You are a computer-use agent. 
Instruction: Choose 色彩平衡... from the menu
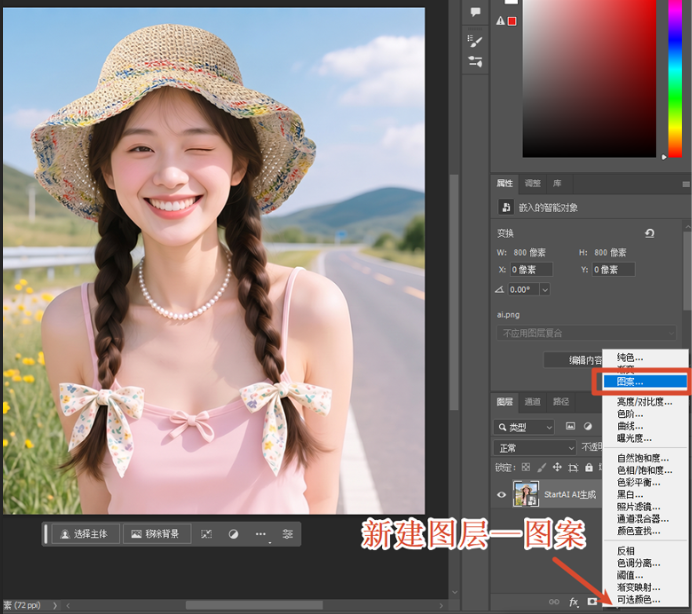(x=645, y=482)
